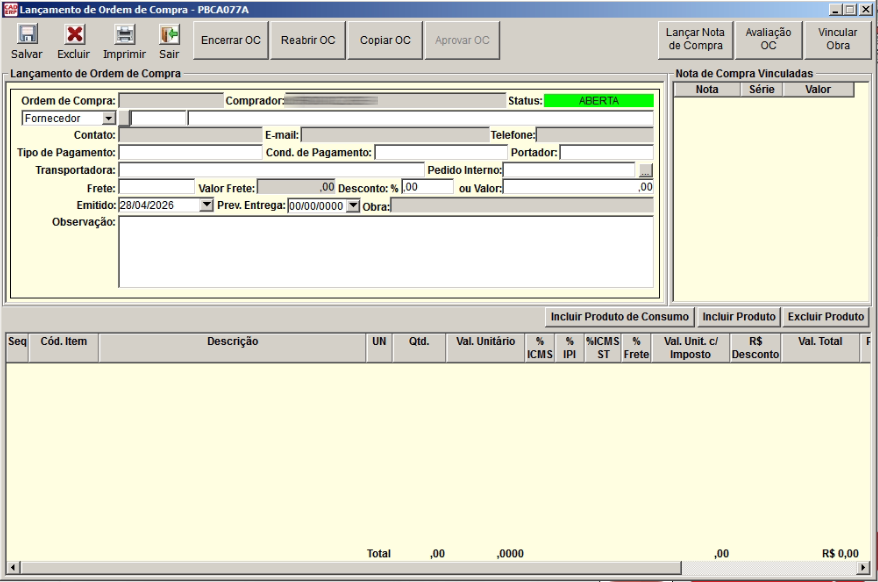
Task: Open the Fornecedor dropdown
Action: [x=109, y=118]
